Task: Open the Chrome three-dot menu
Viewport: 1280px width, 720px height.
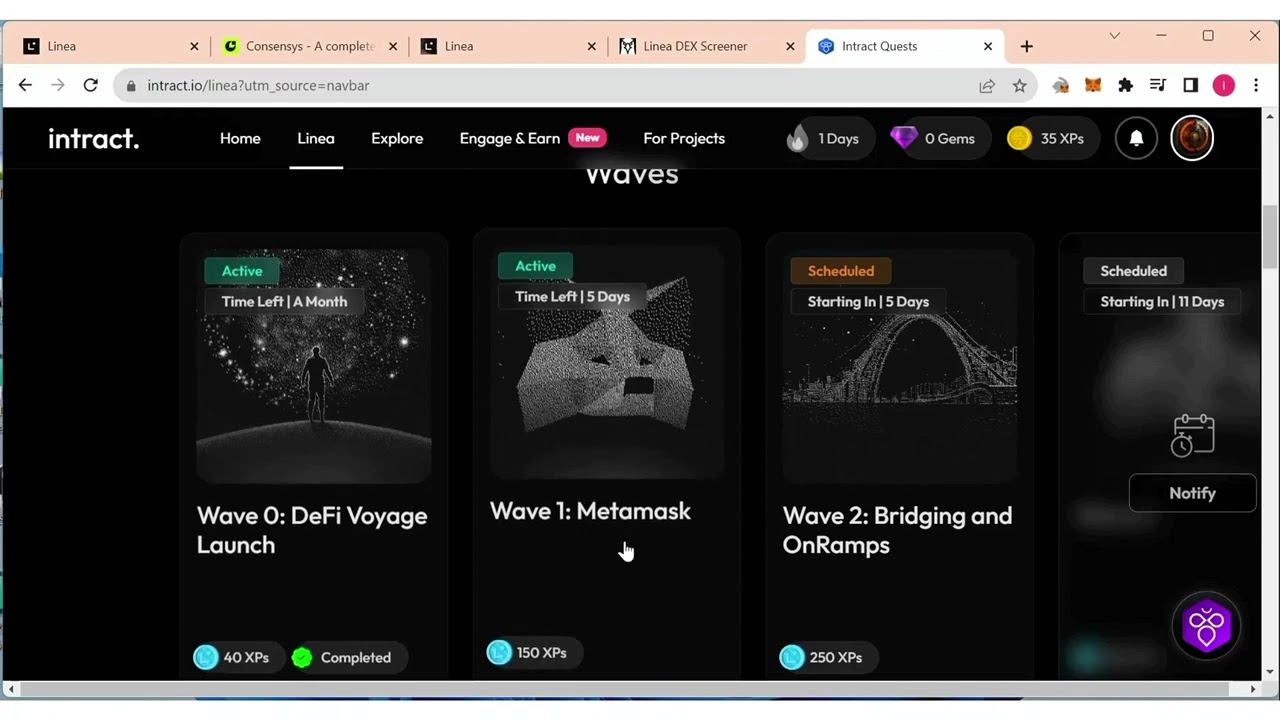Action: pos(1256,86)
